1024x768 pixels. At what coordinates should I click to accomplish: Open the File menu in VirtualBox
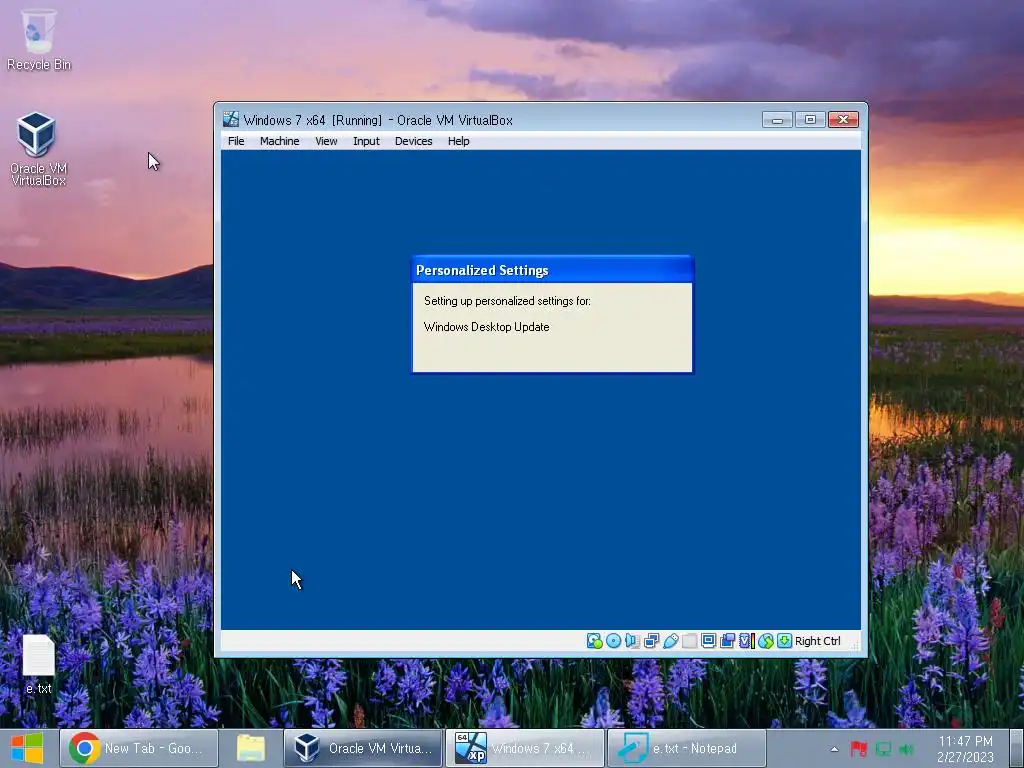point(236,141)
